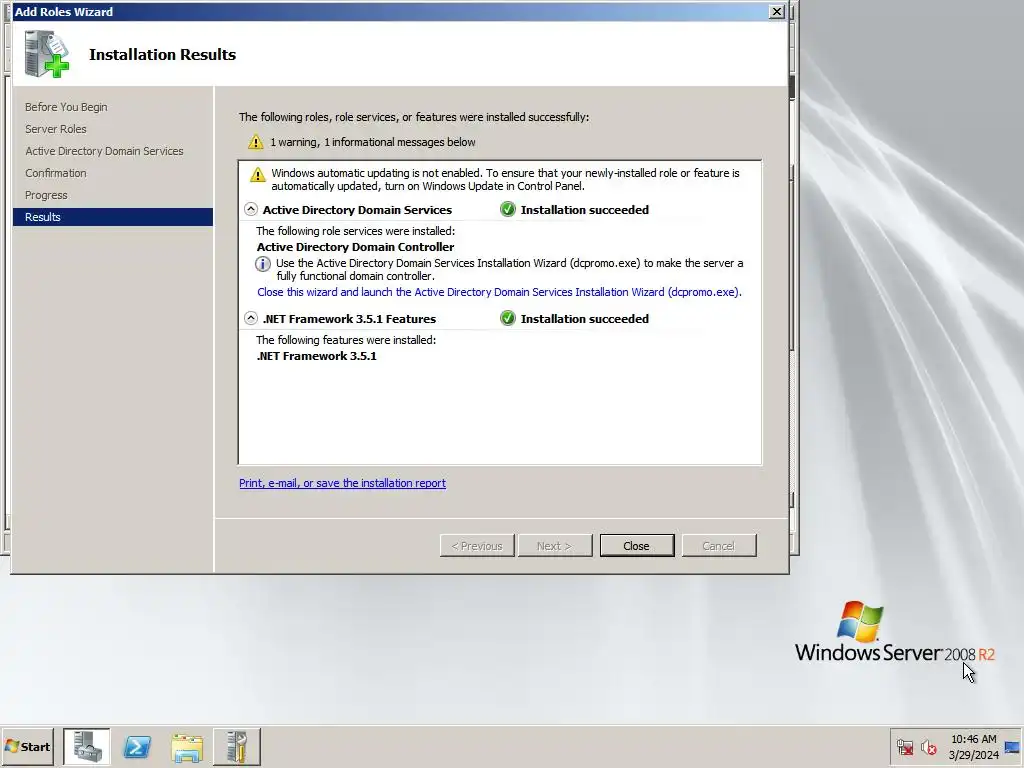Click the warning icon beside '1 warning' summary

click(x=255, y=142)
